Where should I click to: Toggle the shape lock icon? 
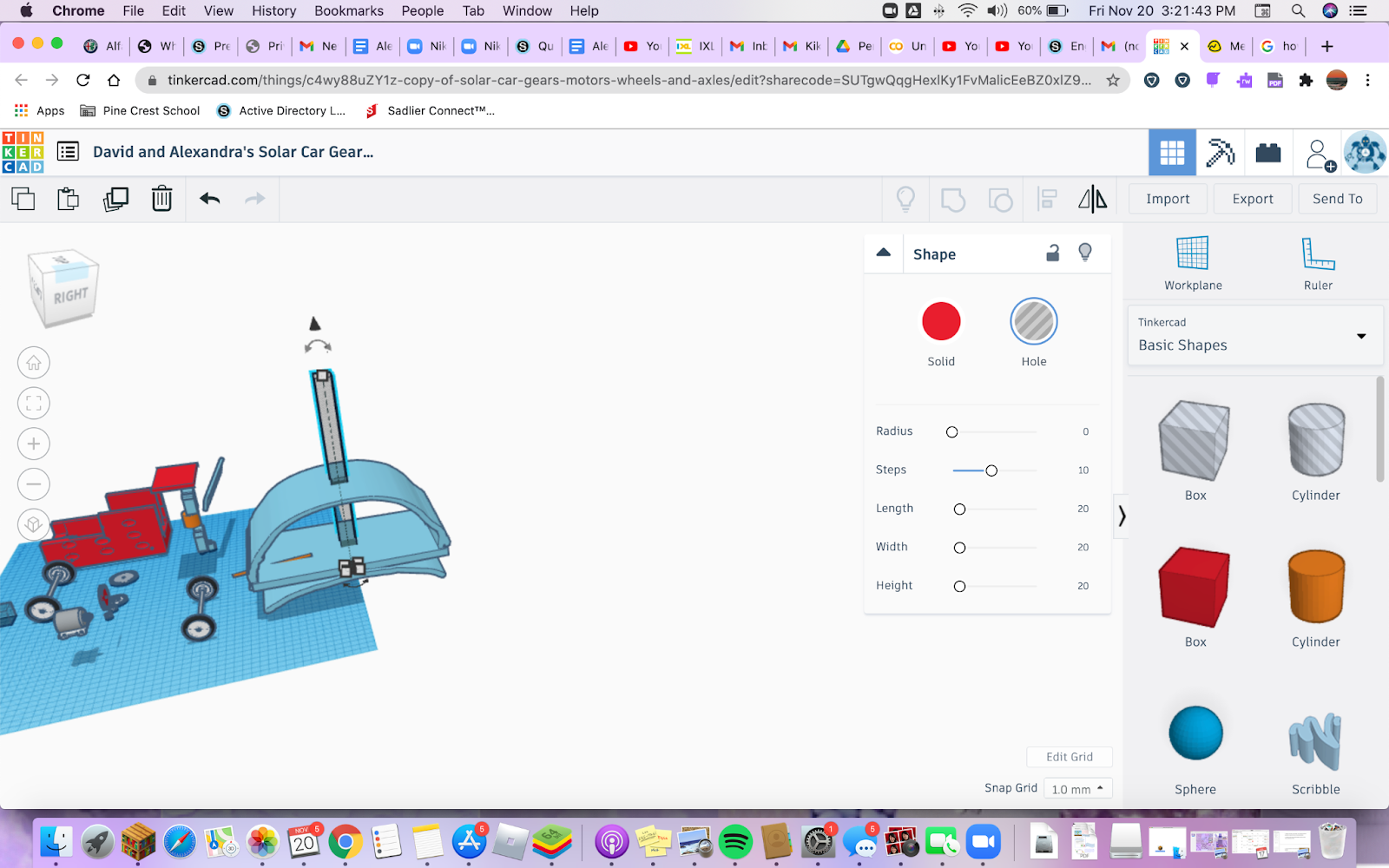1052,253
